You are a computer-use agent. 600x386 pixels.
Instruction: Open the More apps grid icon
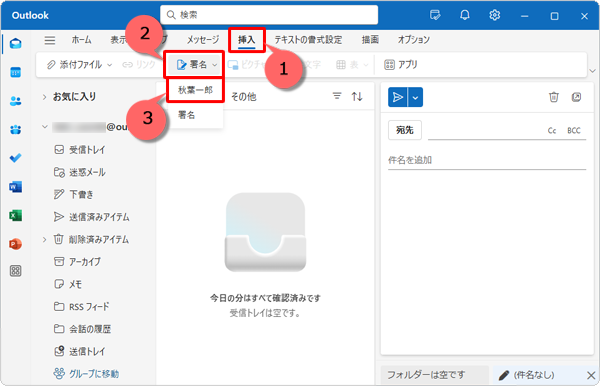click(x=15, y=271)
